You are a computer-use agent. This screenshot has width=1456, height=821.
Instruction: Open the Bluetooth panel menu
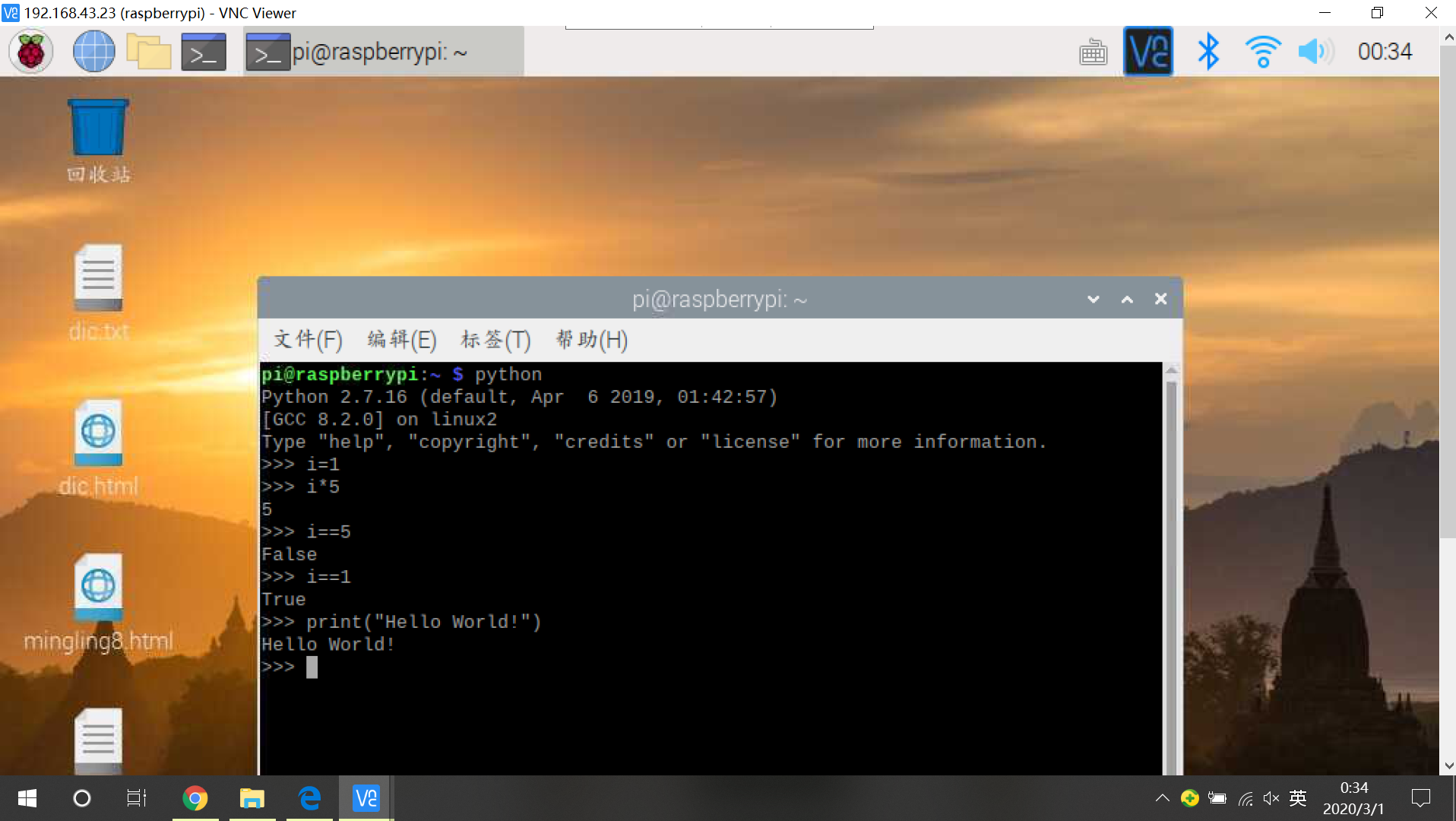[1208, 52]
